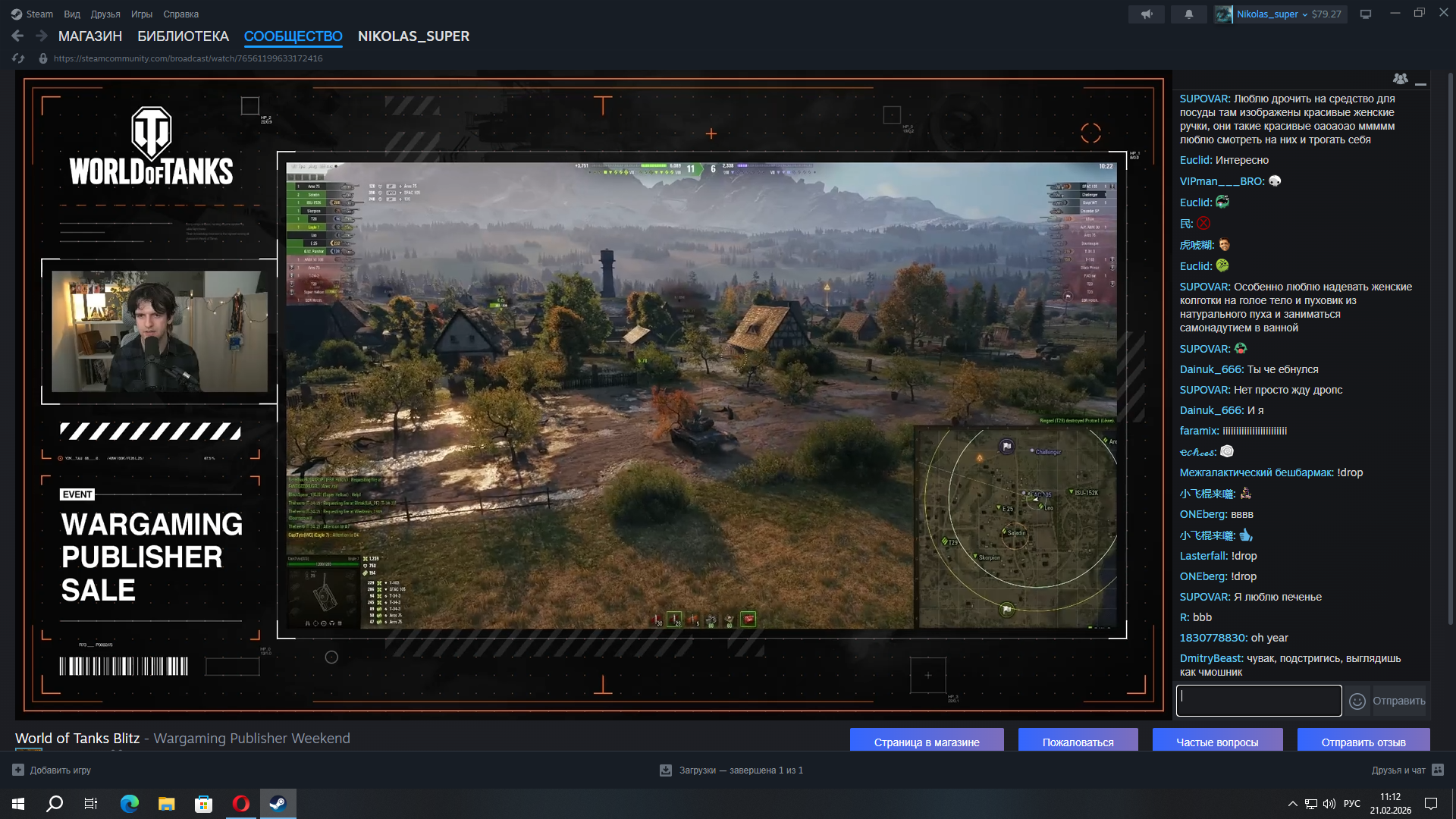This screenshot has height=819, width=1456.
Task: Minimize the broadcast chat panel
Action: coord(1420,82)
